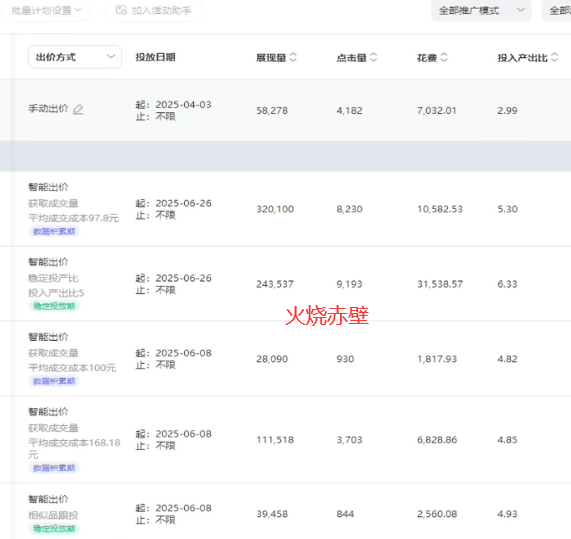Click the cost value 10,582.53
Image resolution: width=571 pixels, height=539 pixels.
(x=440, y=209)
